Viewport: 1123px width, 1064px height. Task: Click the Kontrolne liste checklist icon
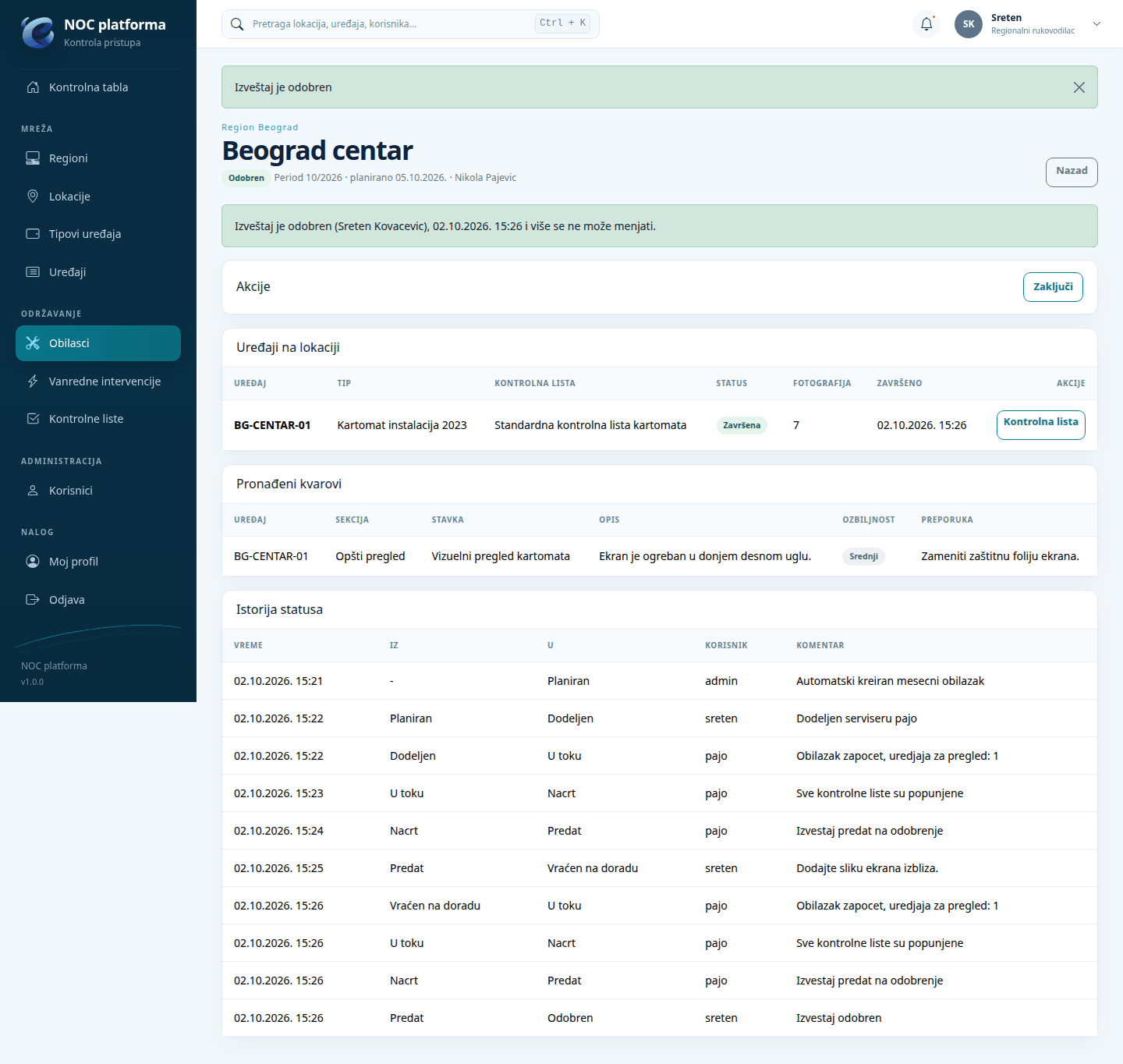point(33,419)
